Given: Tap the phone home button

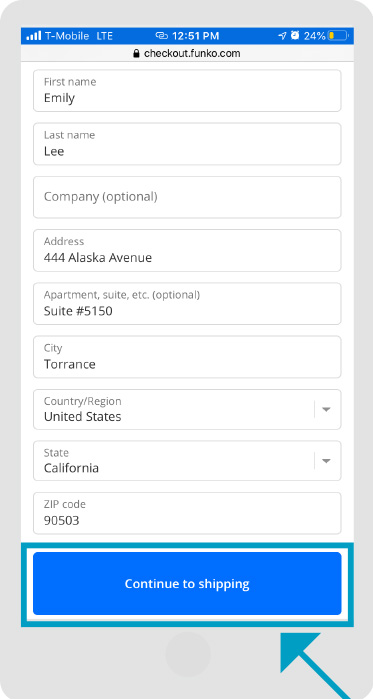Looking at the screenshot, I should [188, 654].
